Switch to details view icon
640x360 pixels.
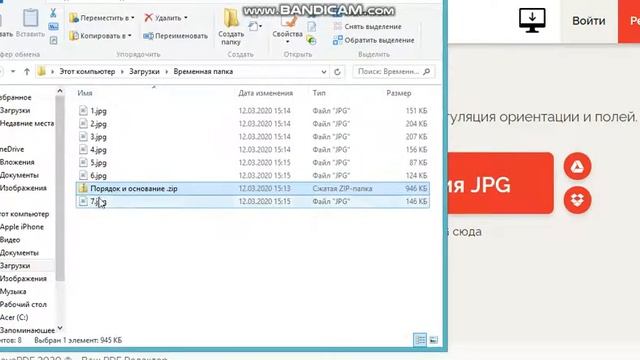pyautogui.click(x=420, y=340)
